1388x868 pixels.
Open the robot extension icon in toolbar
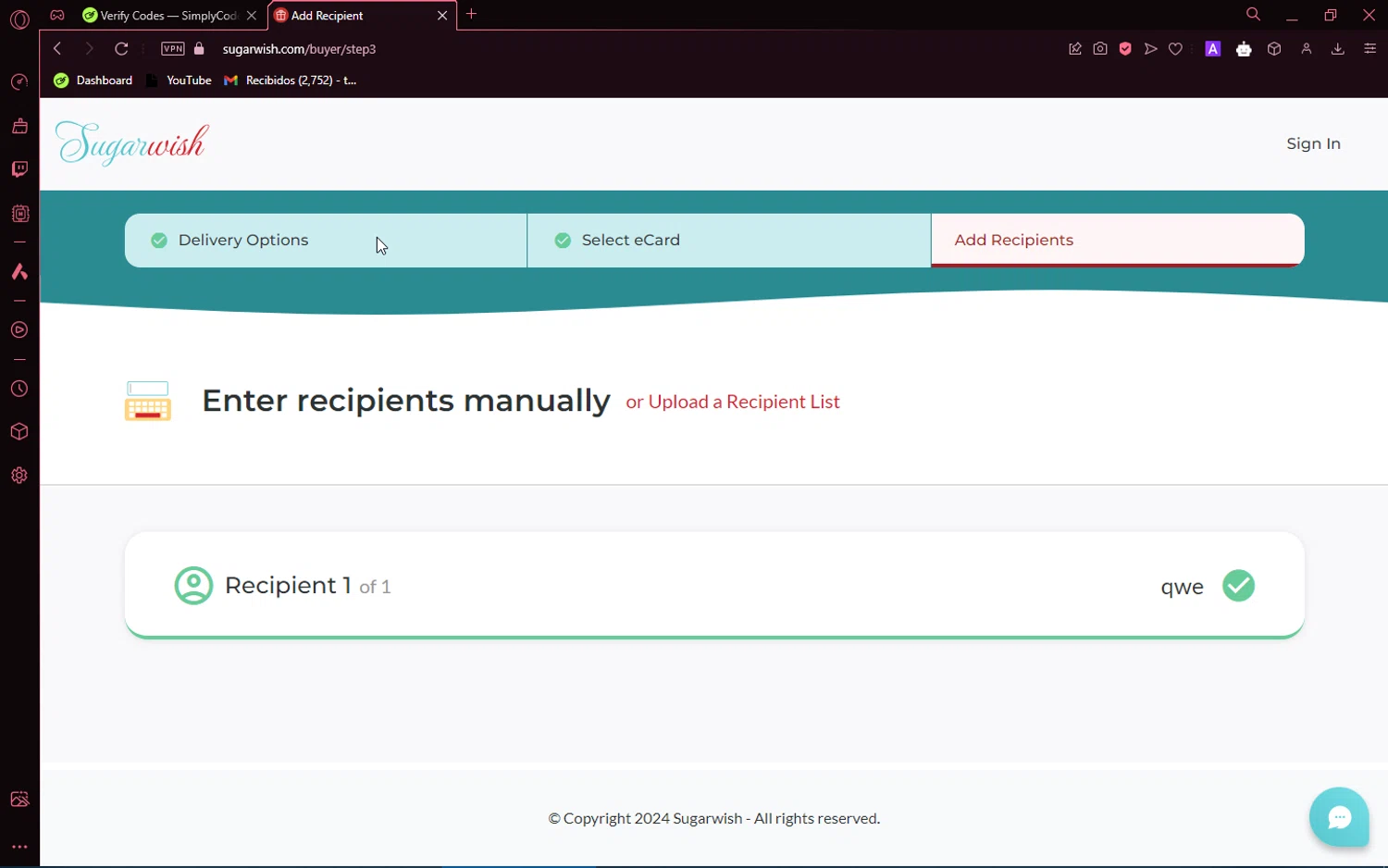pyautogui.click(x=1244, y=49)
